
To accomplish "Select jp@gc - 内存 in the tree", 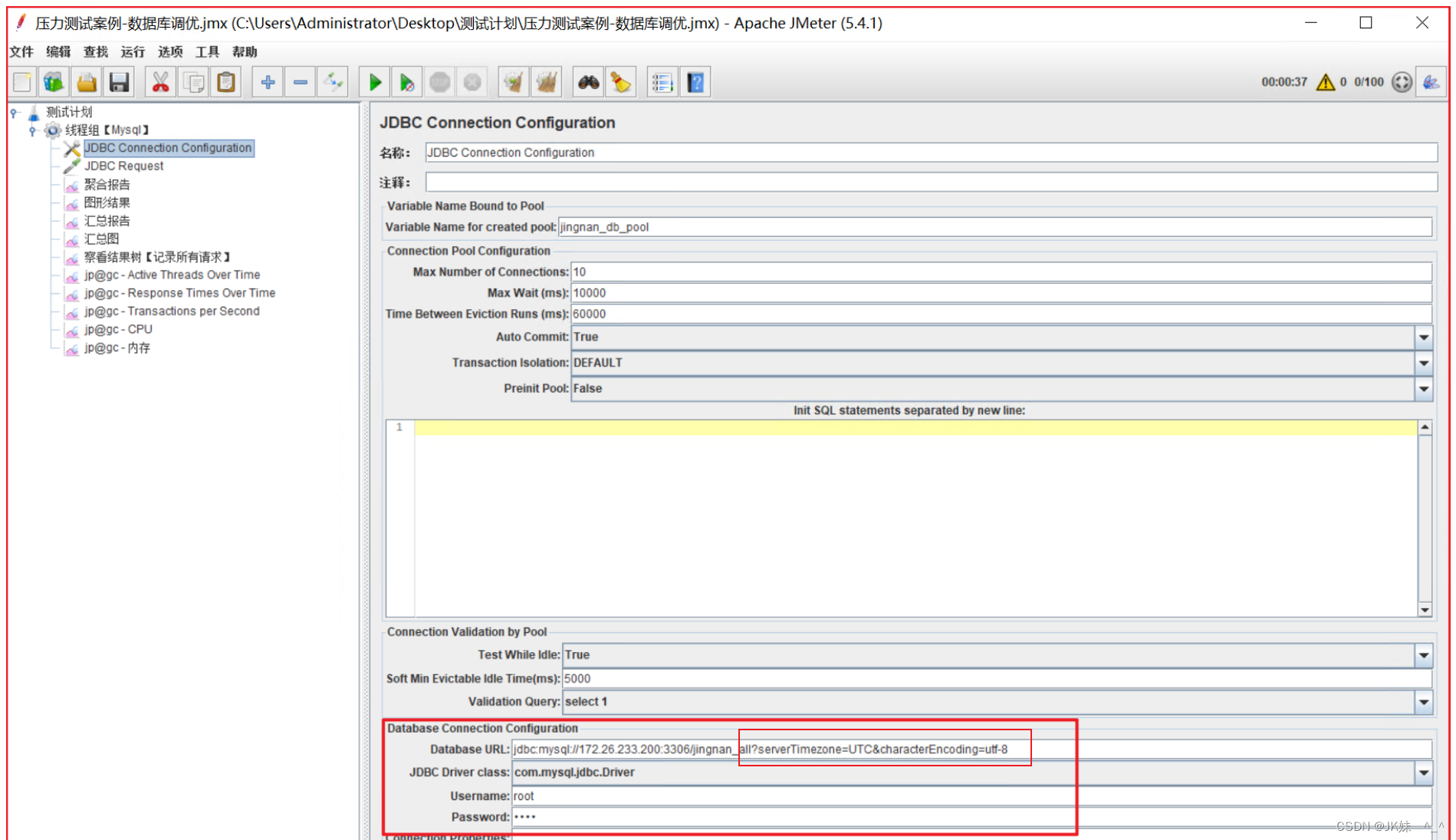I will [x=117, y=348].
